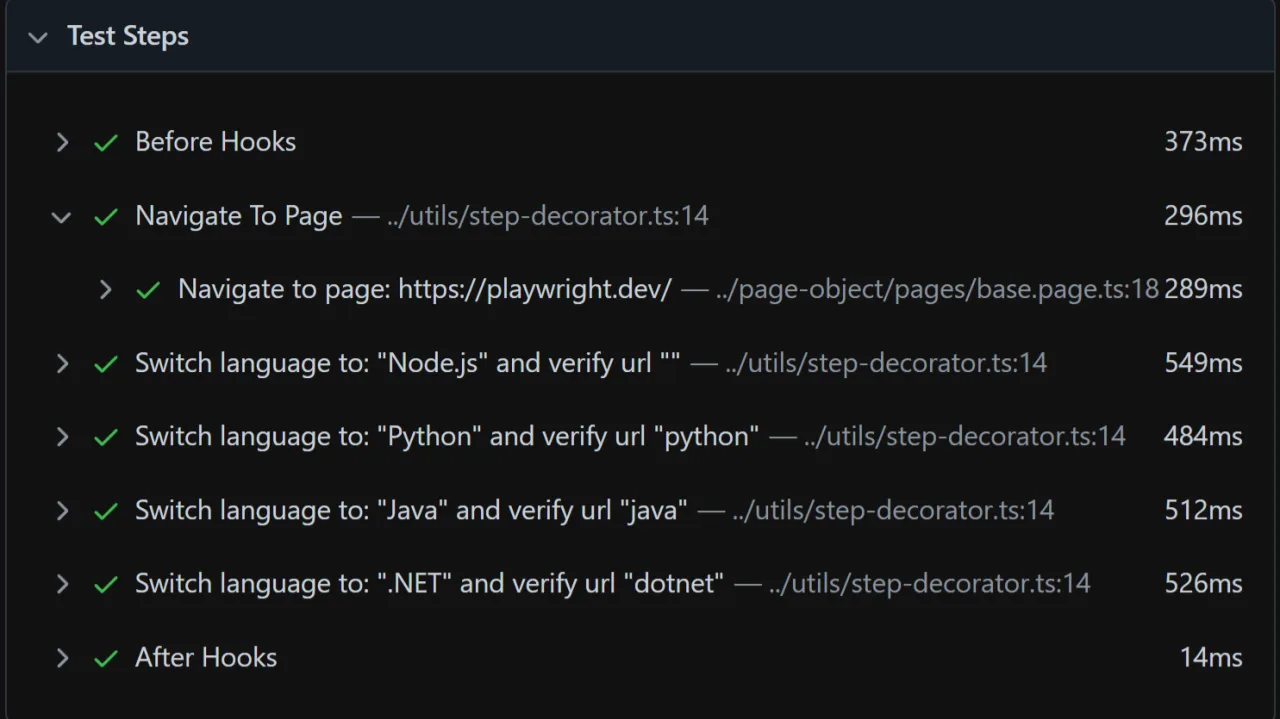Expand the Navigate to page playwright.dev sub-step
Screen dimensions: 1280x719
[105, 290]
